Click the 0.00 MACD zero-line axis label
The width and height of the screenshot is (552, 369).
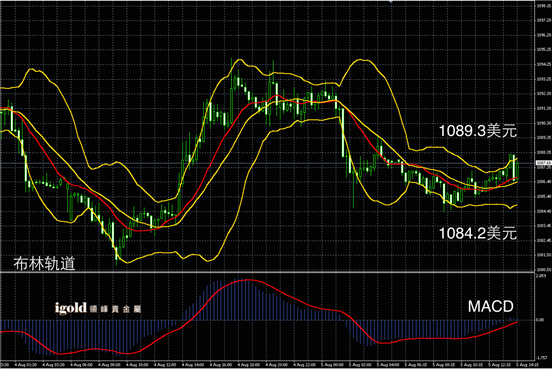(540, 320)
